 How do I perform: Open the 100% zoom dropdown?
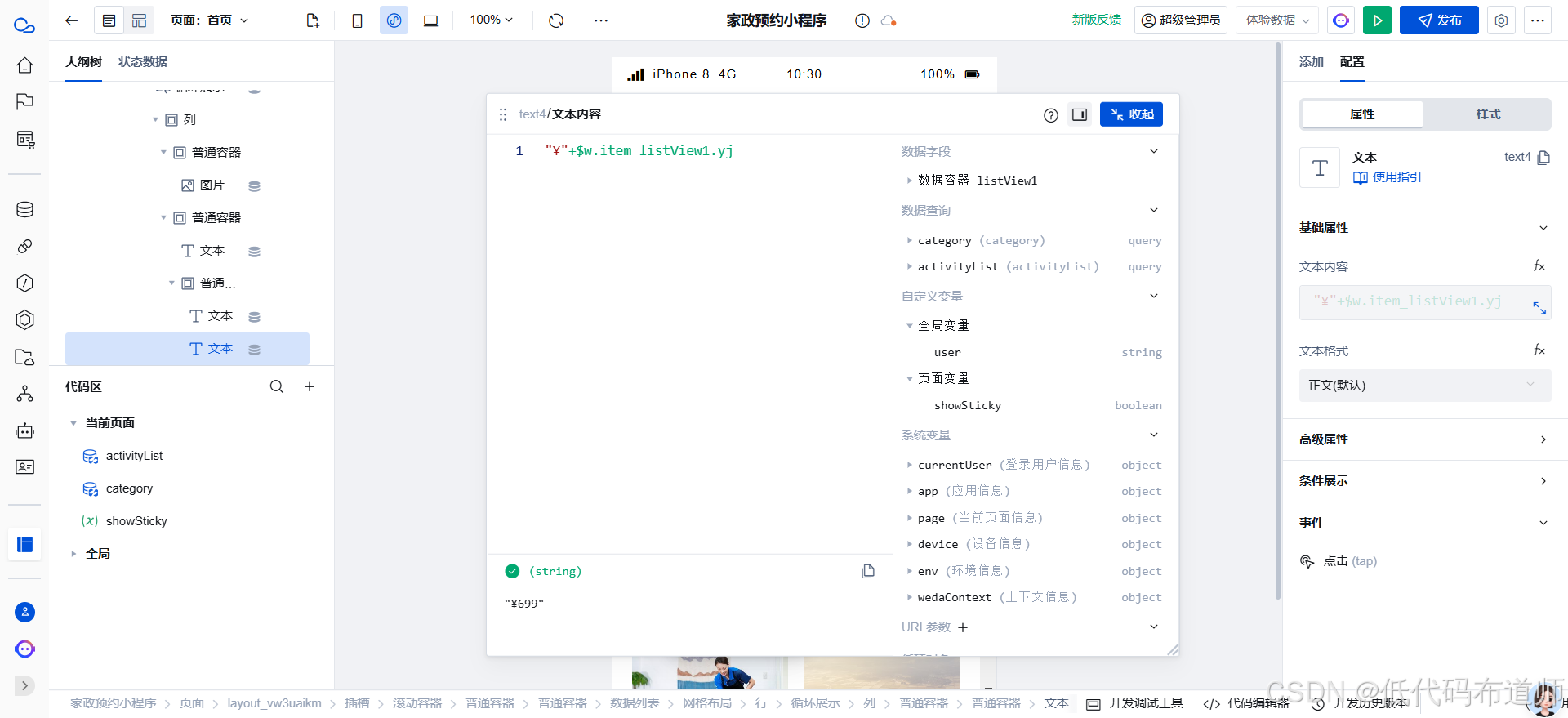point(492,20)
